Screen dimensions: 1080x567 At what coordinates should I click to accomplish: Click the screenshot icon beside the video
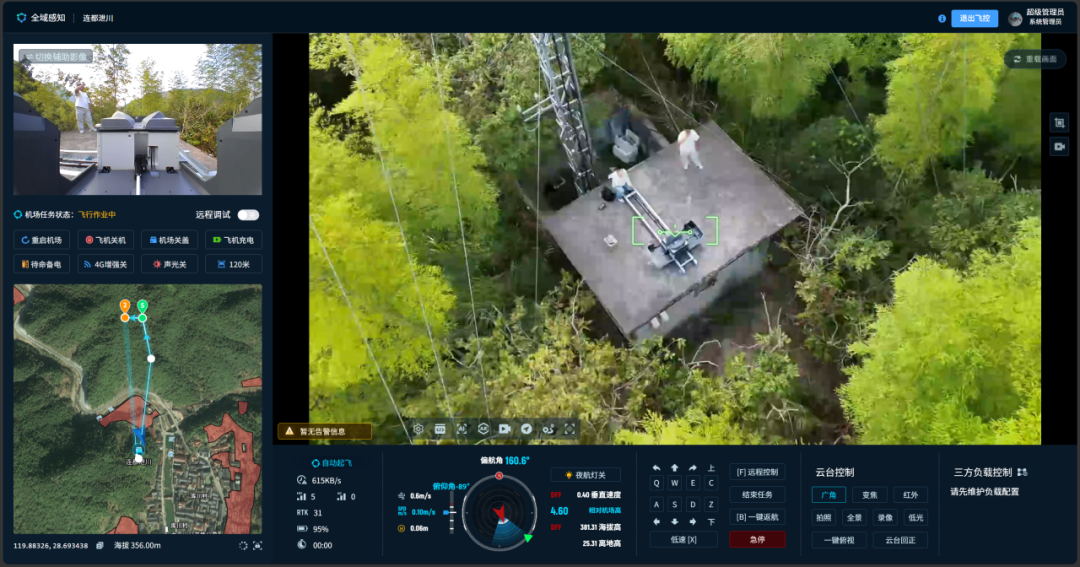coord(1059,123)
